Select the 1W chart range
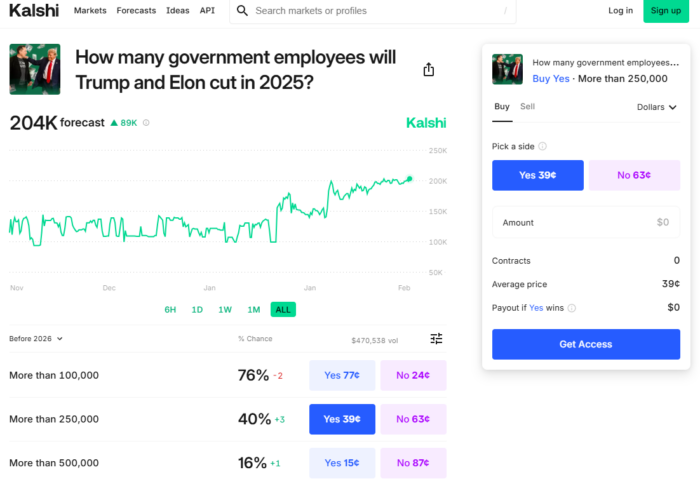This screenshot has height=479, width=700. [225, 310]
